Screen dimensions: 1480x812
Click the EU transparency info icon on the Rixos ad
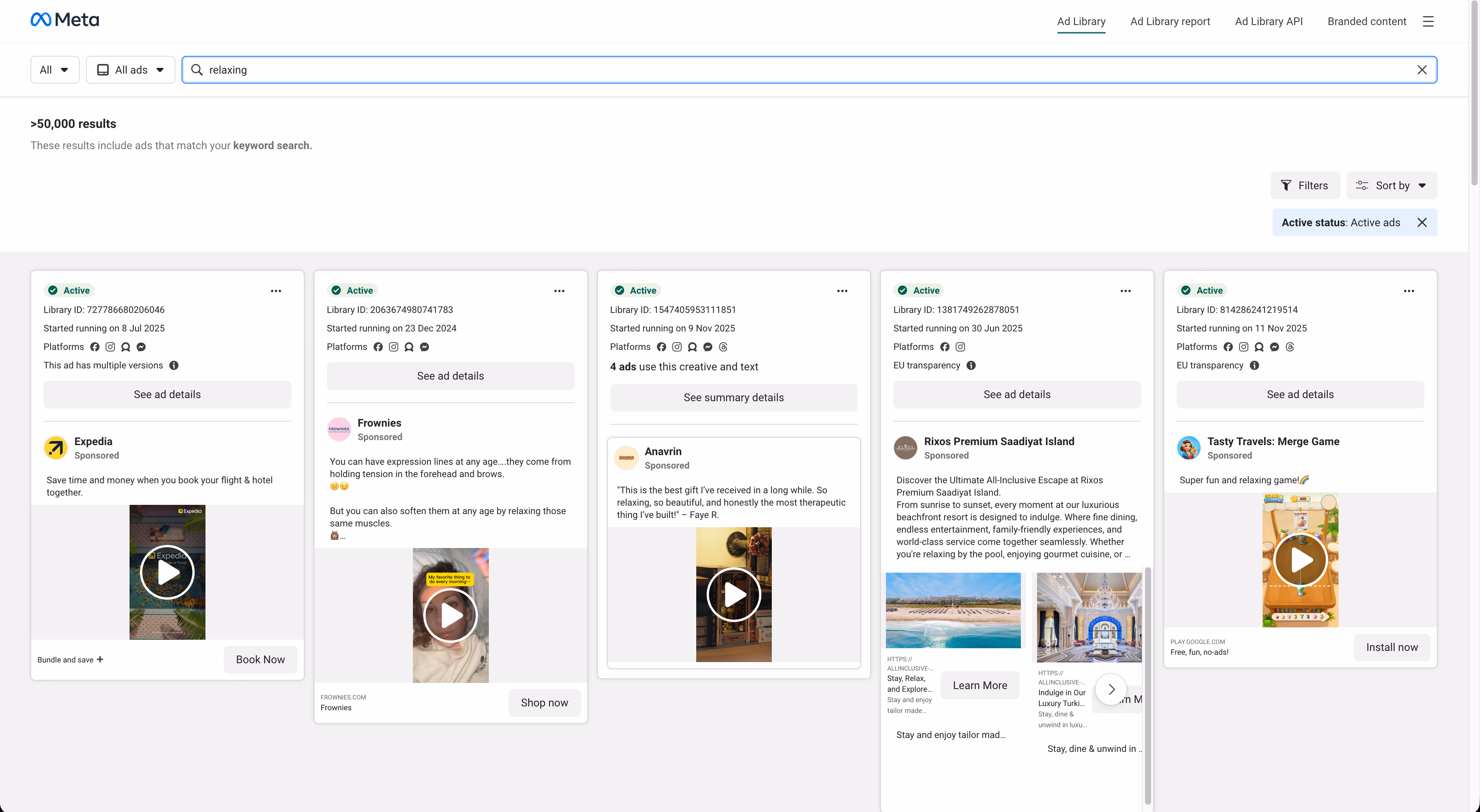coord(971,366)
